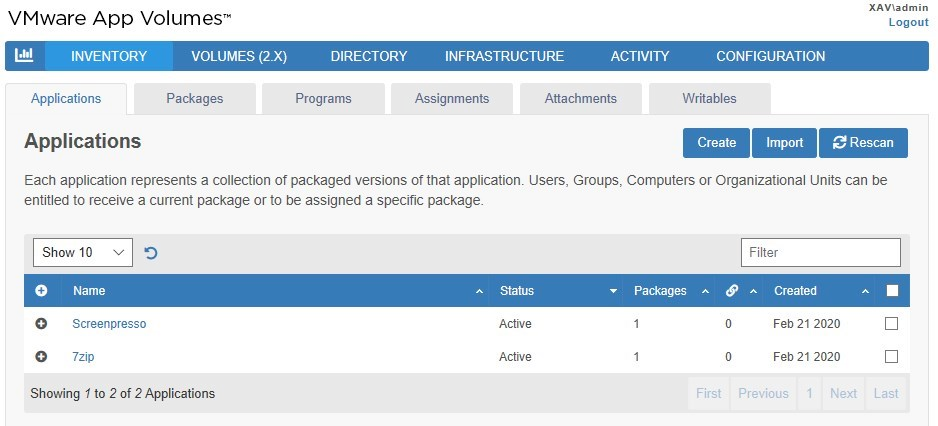This screenshot has width=938, height=426.
Task: Click the XAV\admin username text
Action: click(x=899, y=8)
